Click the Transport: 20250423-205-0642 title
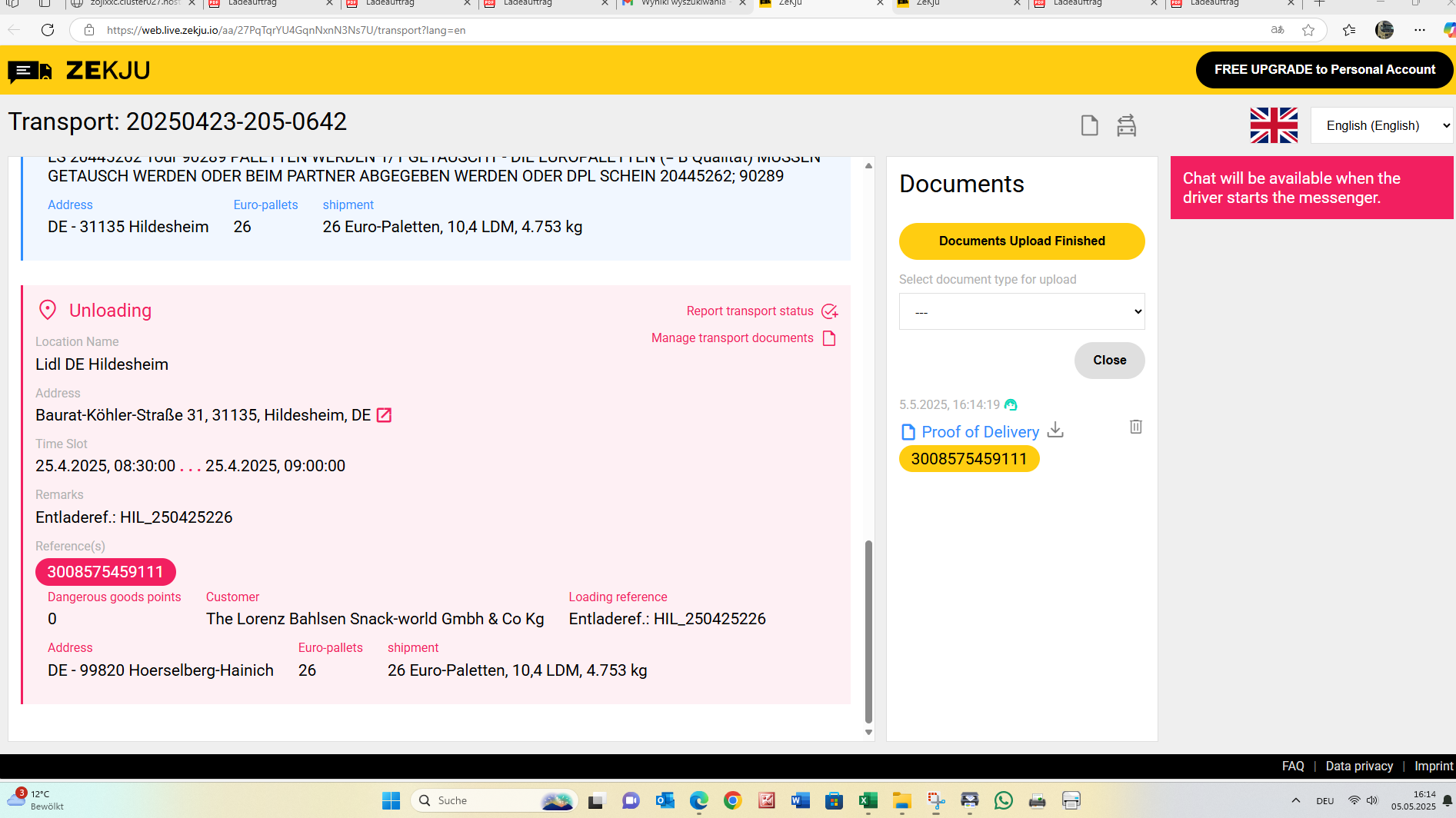This screenshot has width=1456, height=818. (x=178, y=121)
